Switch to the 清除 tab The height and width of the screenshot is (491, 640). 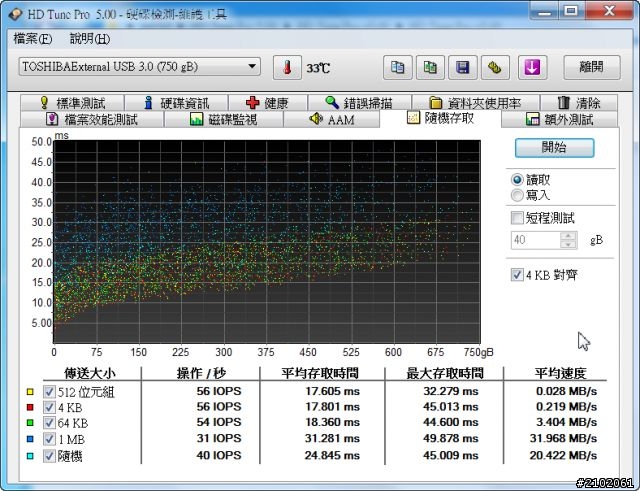[579, 103]
